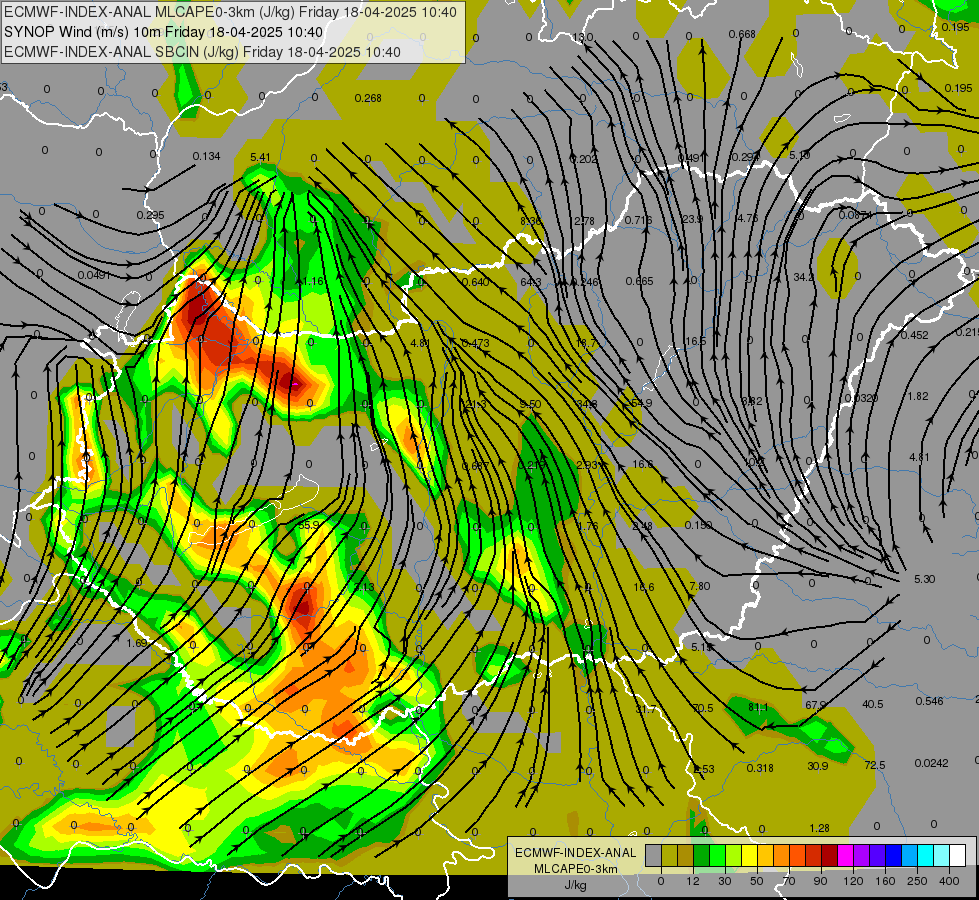Click the map value '0.202'
The width and height of the screenshot is (979, 900).
tap(584, 159)
